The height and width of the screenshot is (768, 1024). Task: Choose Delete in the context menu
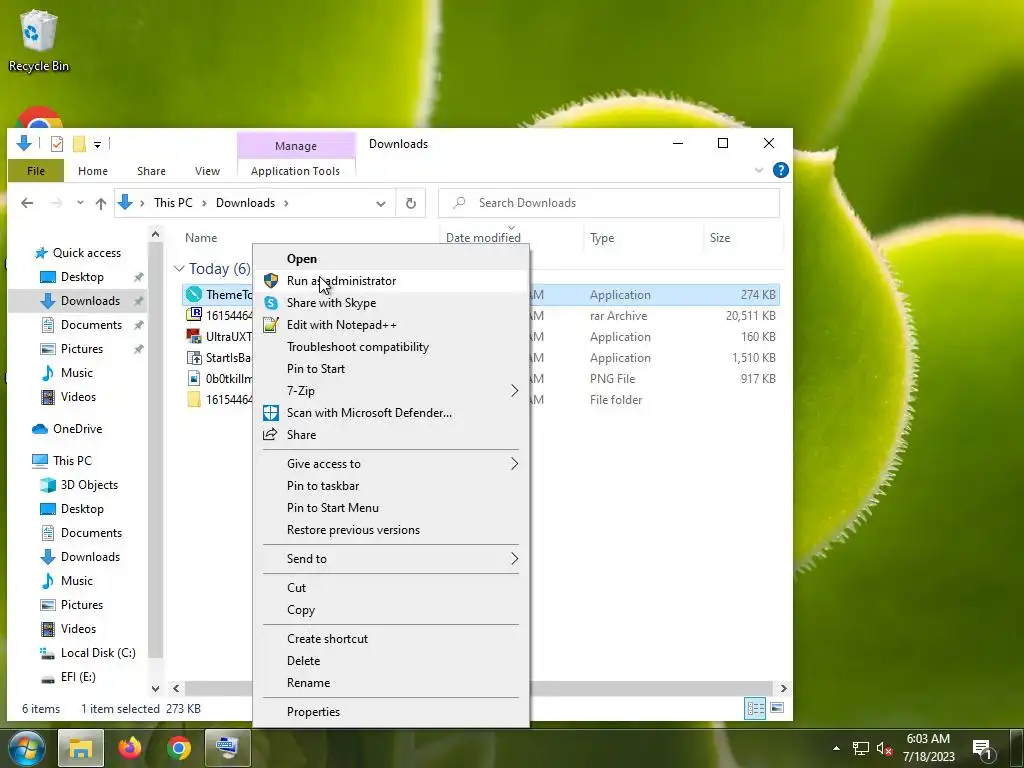click(304, 661)
